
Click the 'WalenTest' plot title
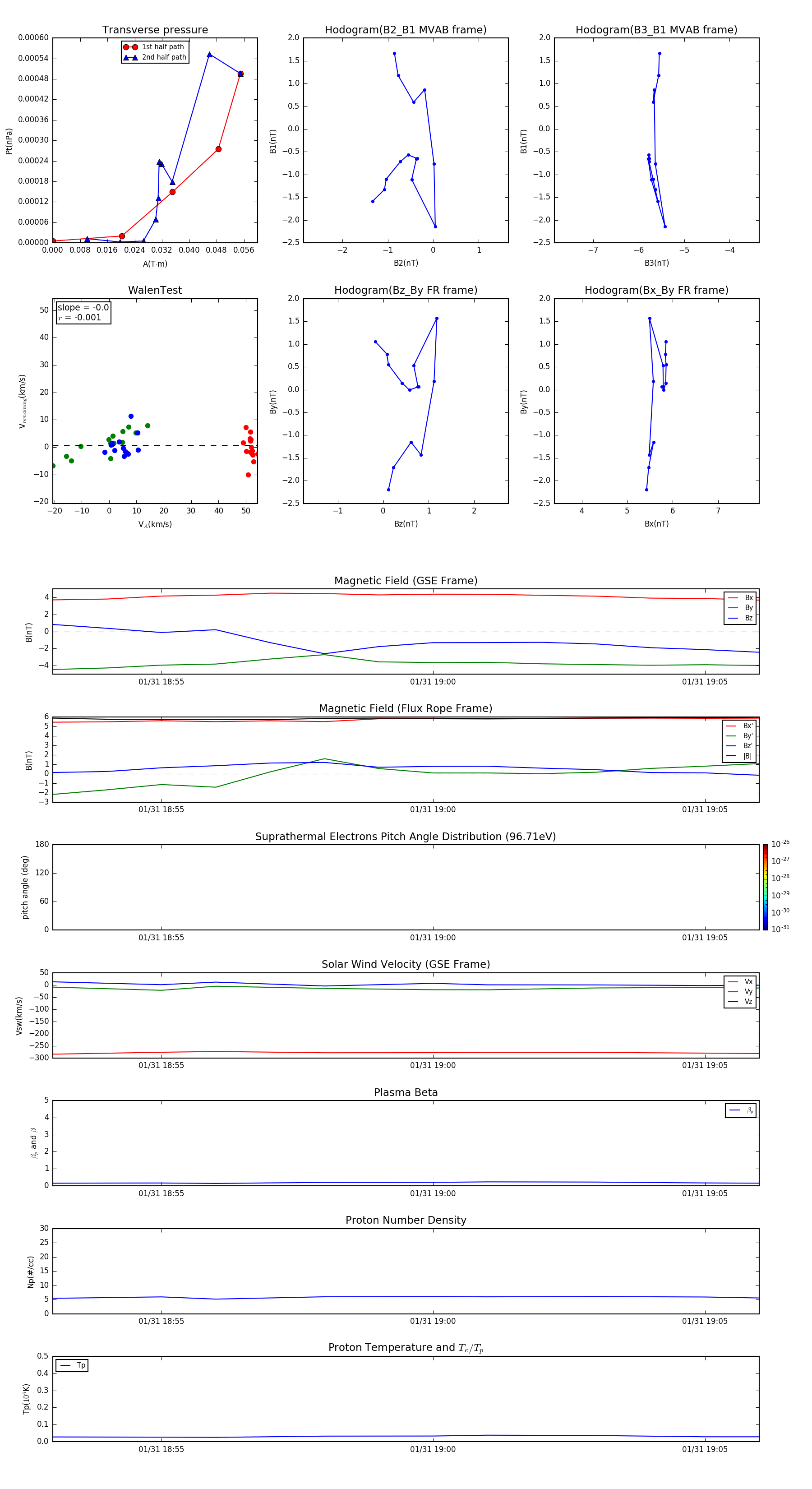155,290
